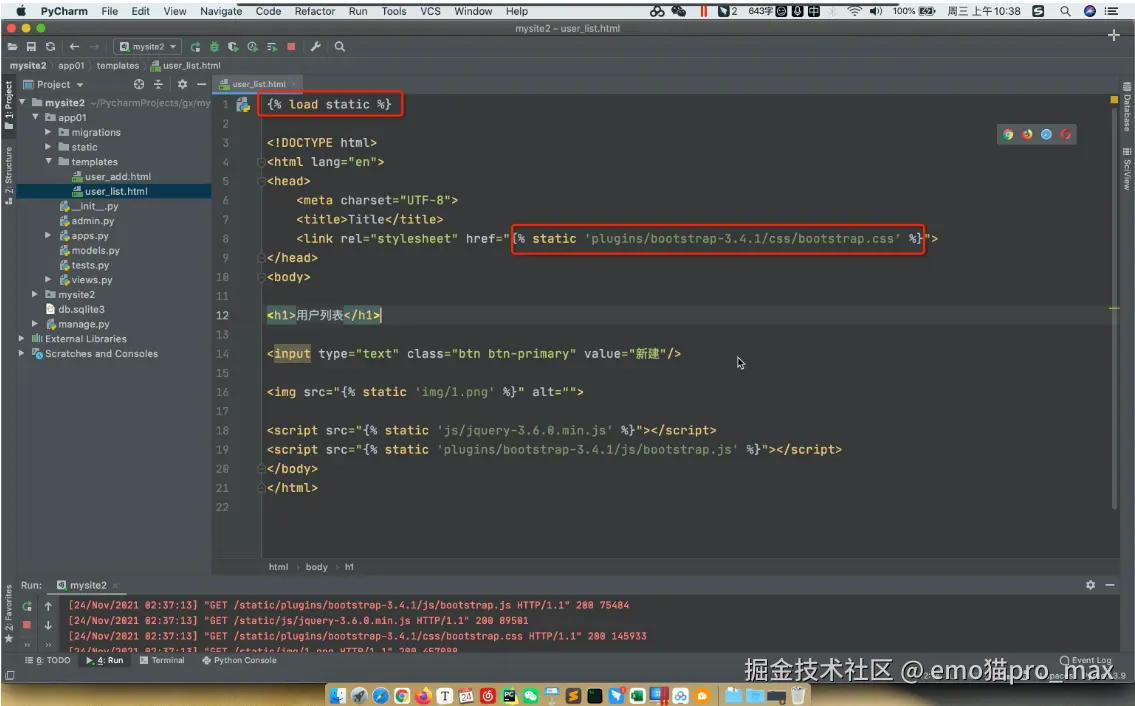Expand the static folder
The image size is (1135, 706).
pyautogui.click(x=48, y=147)
